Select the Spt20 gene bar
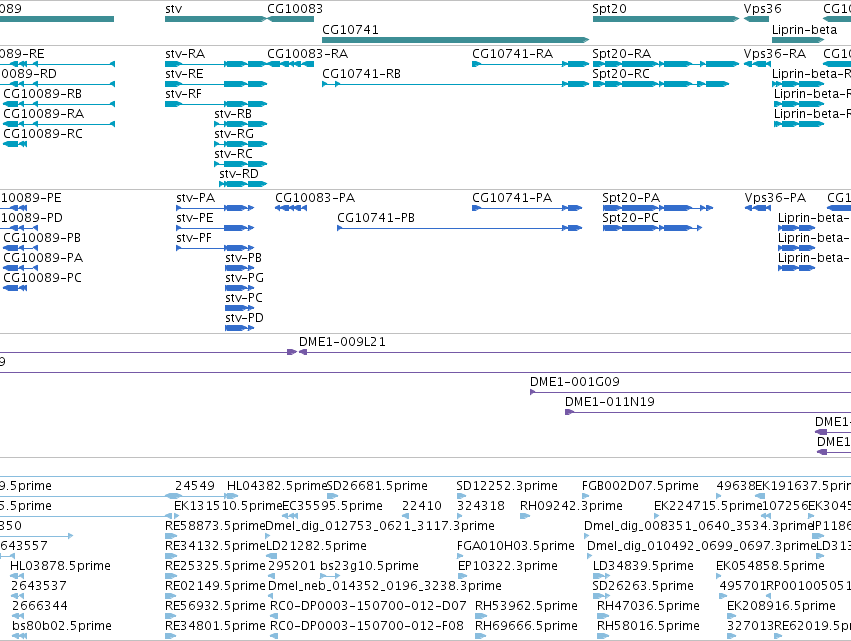This screenshot has width=851, height=641. [666, 19]
